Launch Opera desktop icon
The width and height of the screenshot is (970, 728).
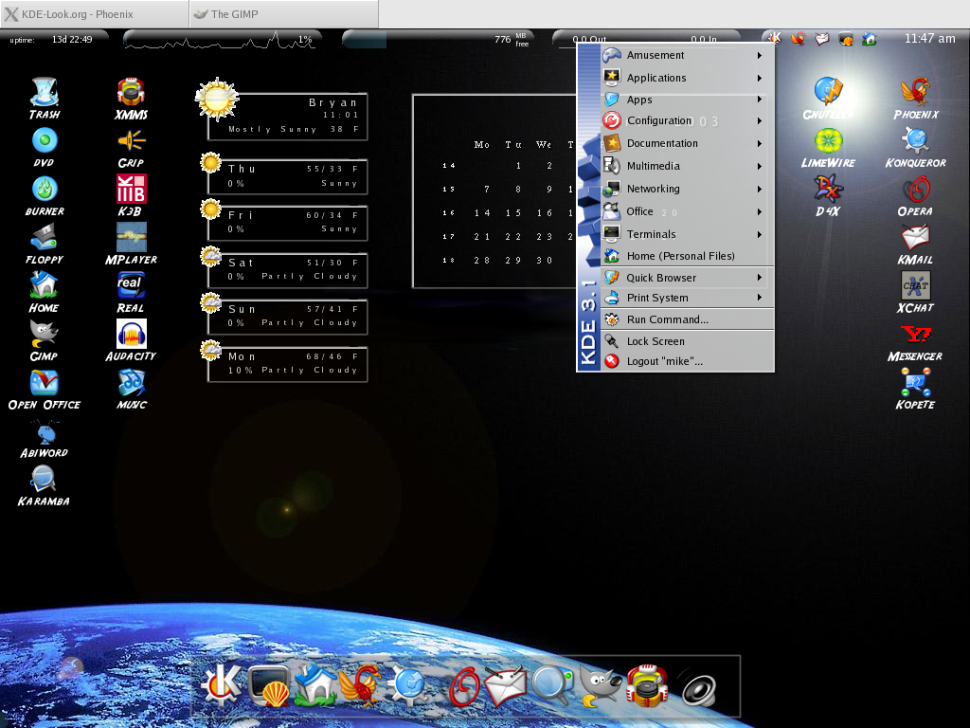tap(916, 195)
